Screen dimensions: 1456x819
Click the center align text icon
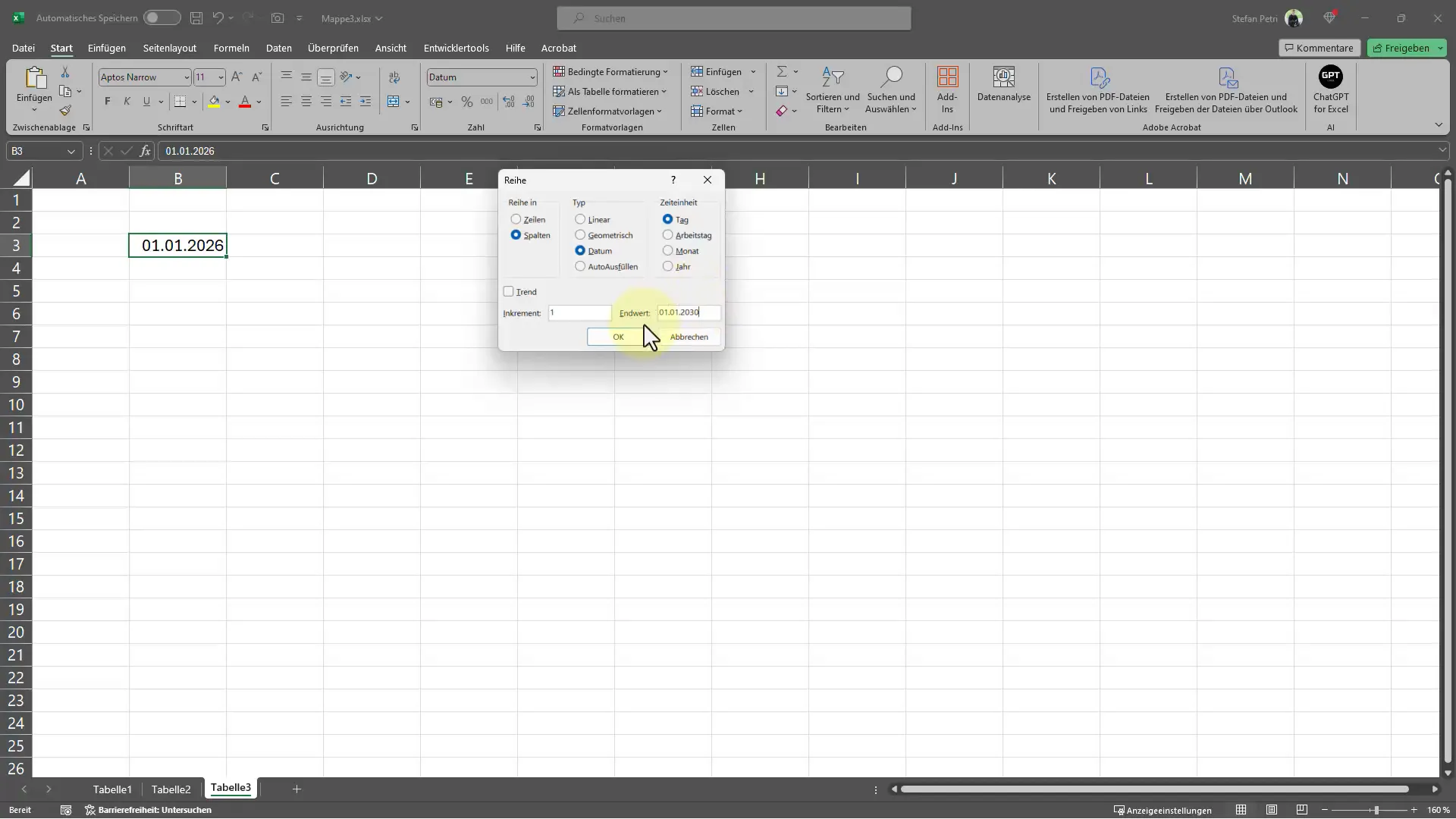306,102
